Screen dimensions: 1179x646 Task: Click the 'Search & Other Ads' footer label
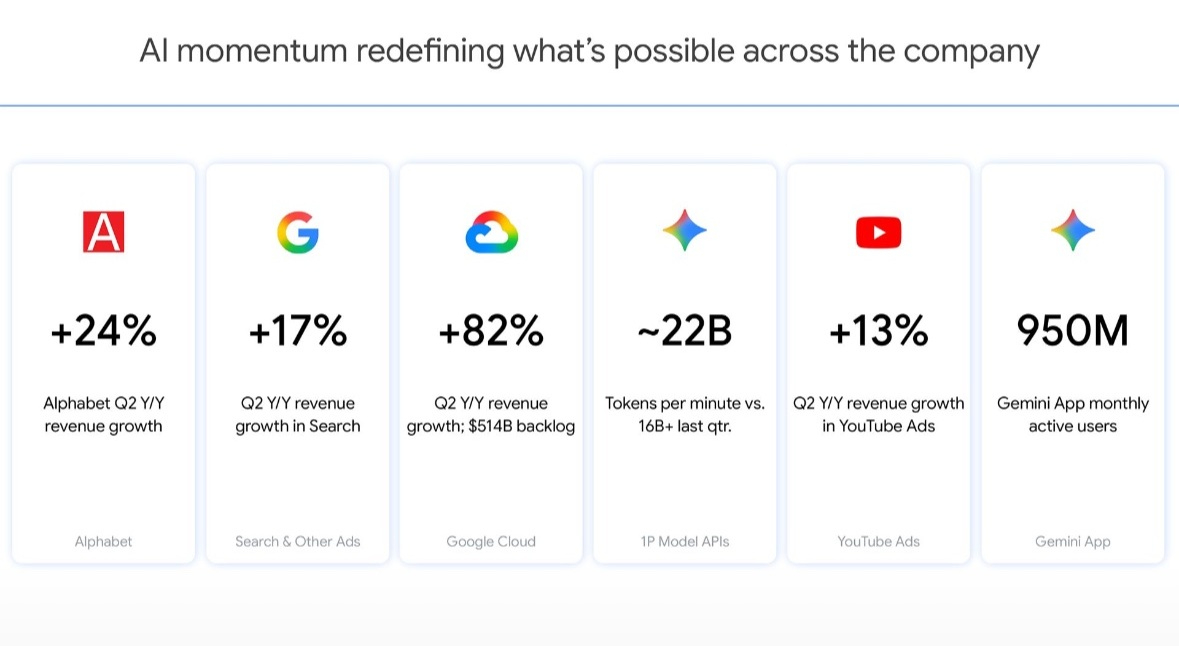point(298,541)
